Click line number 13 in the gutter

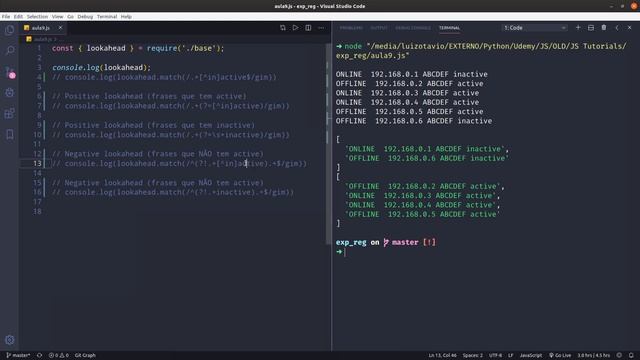pos(37,164)
